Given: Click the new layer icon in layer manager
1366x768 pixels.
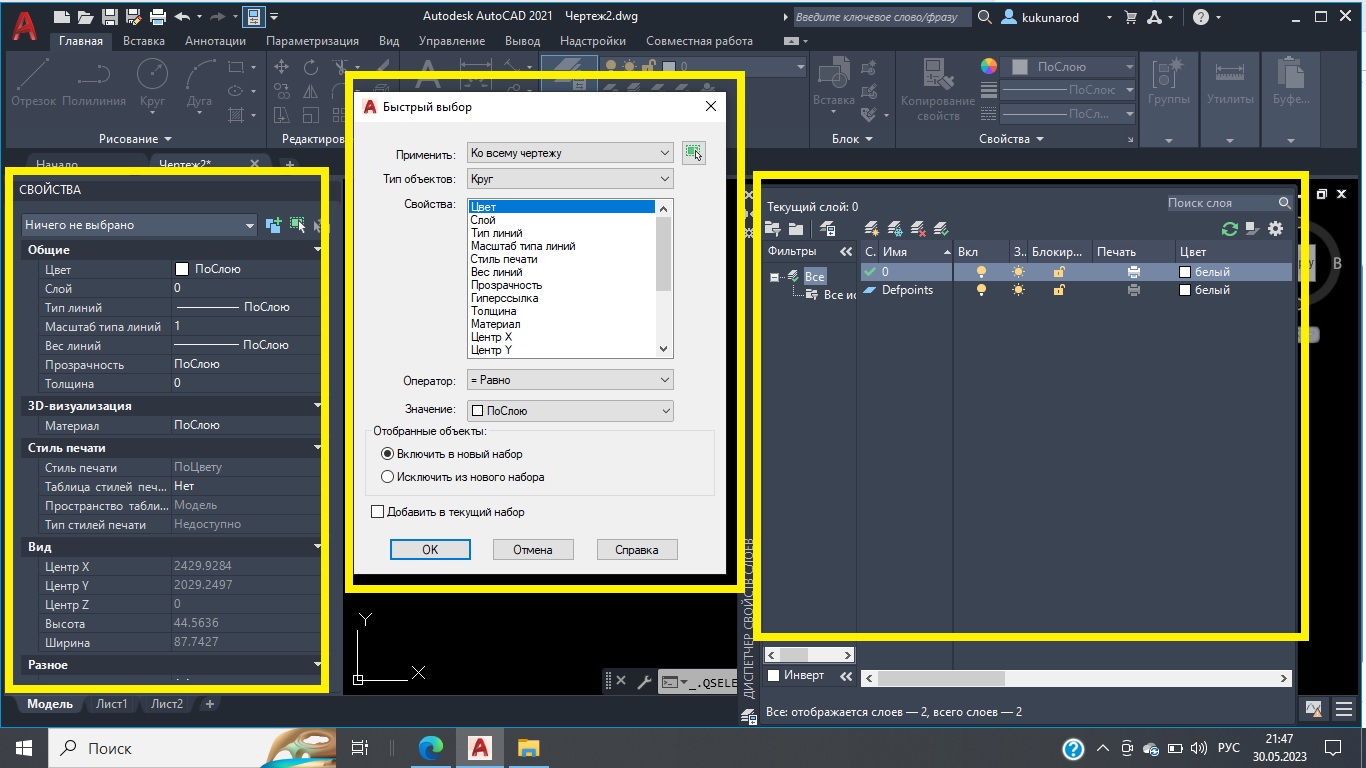Looking at the screenshot, I should click(x=872, y=229).
